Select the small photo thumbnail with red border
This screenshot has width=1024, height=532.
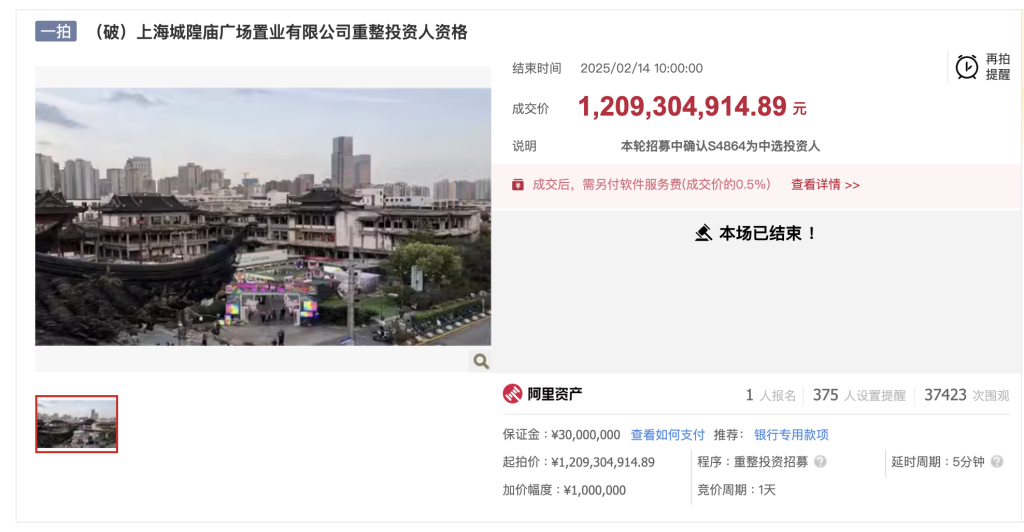[x=76, y=424]
